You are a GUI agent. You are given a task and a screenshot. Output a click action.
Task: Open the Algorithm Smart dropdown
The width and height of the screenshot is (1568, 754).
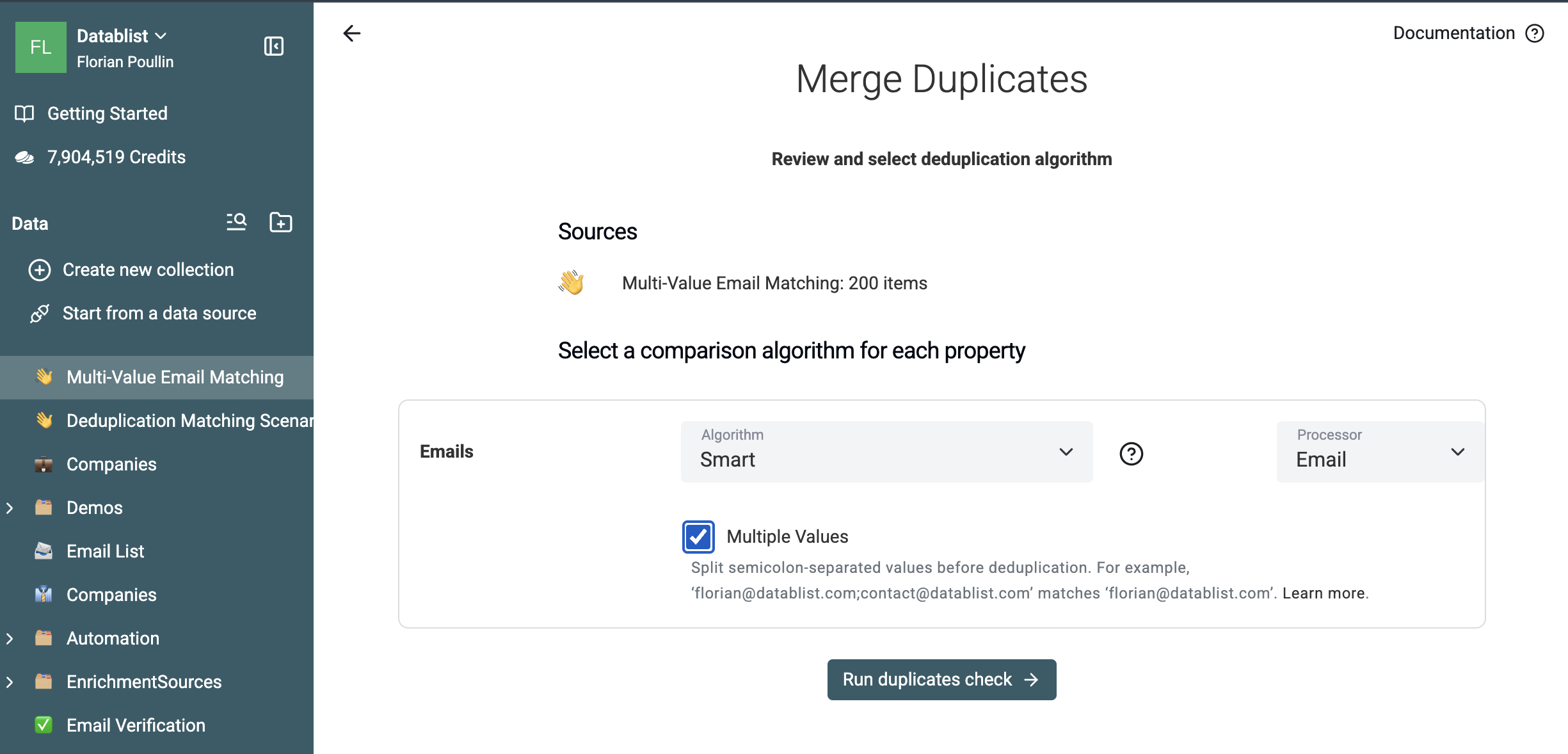(x=886, y=451)
